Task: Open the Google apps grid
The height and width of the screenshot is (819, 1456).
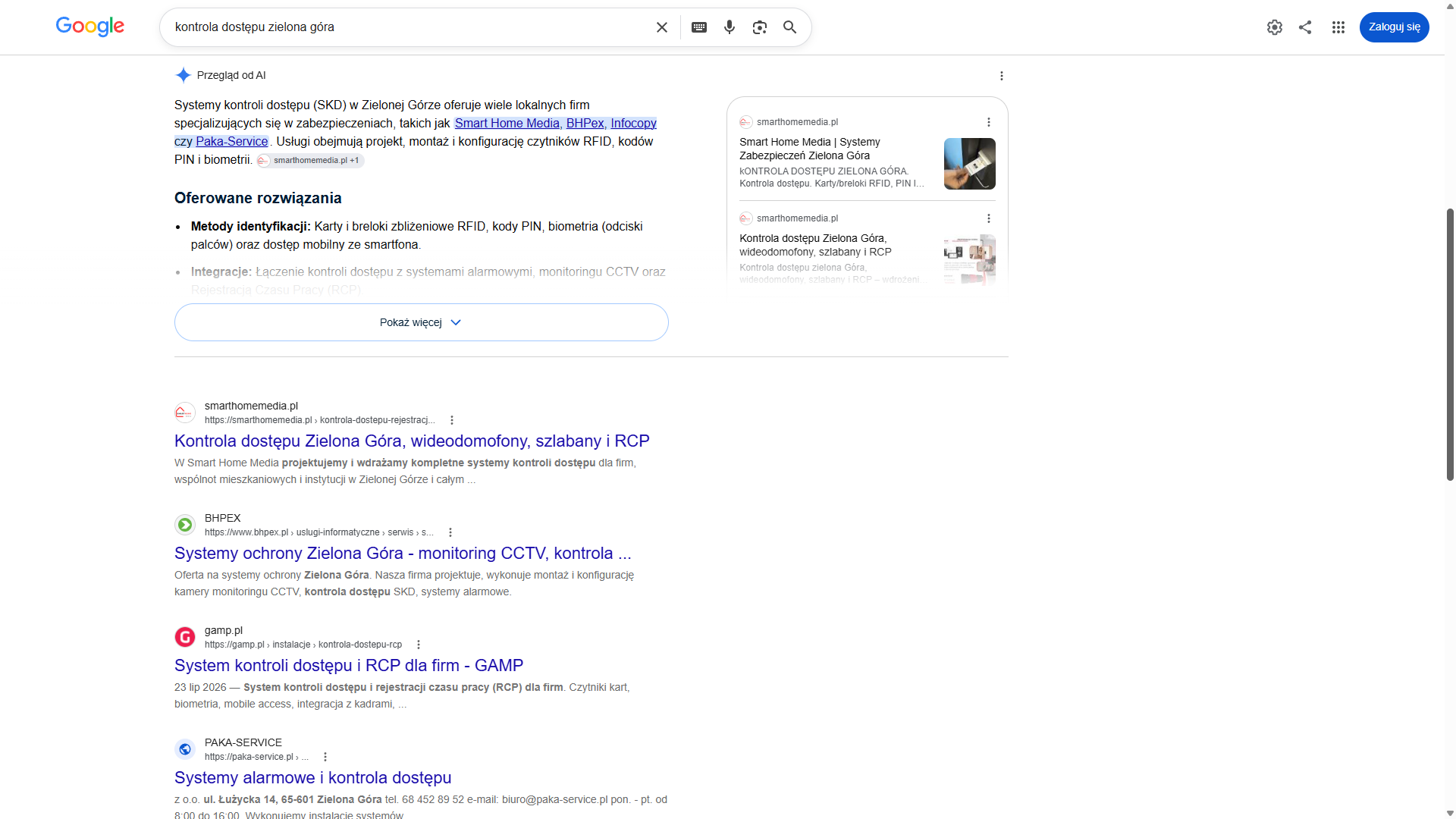Action: pyautogui.click(x=1338, y=27)
